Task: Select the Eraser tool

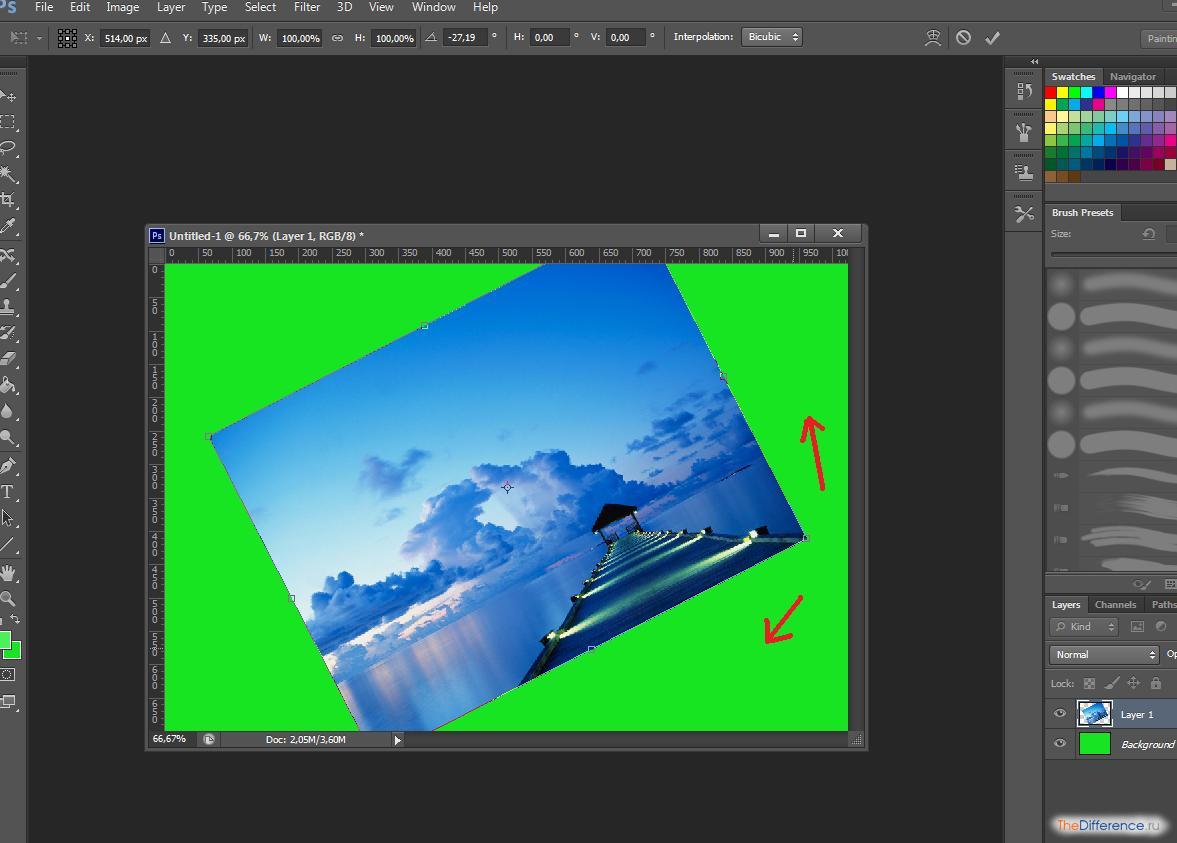Action: coord(8,360)
